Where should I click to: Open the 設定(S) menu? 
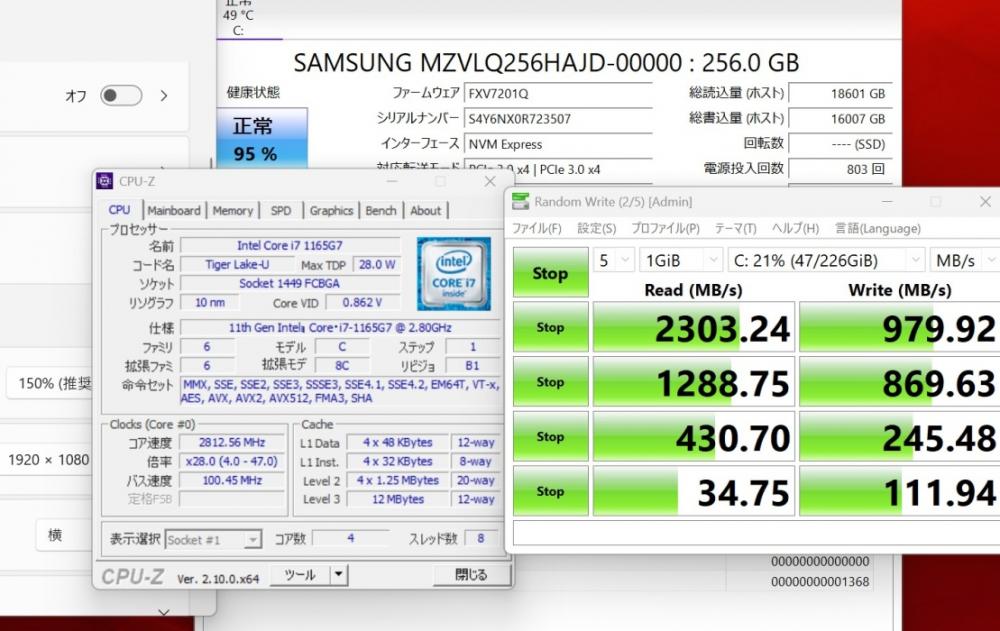tap(596, 228)
